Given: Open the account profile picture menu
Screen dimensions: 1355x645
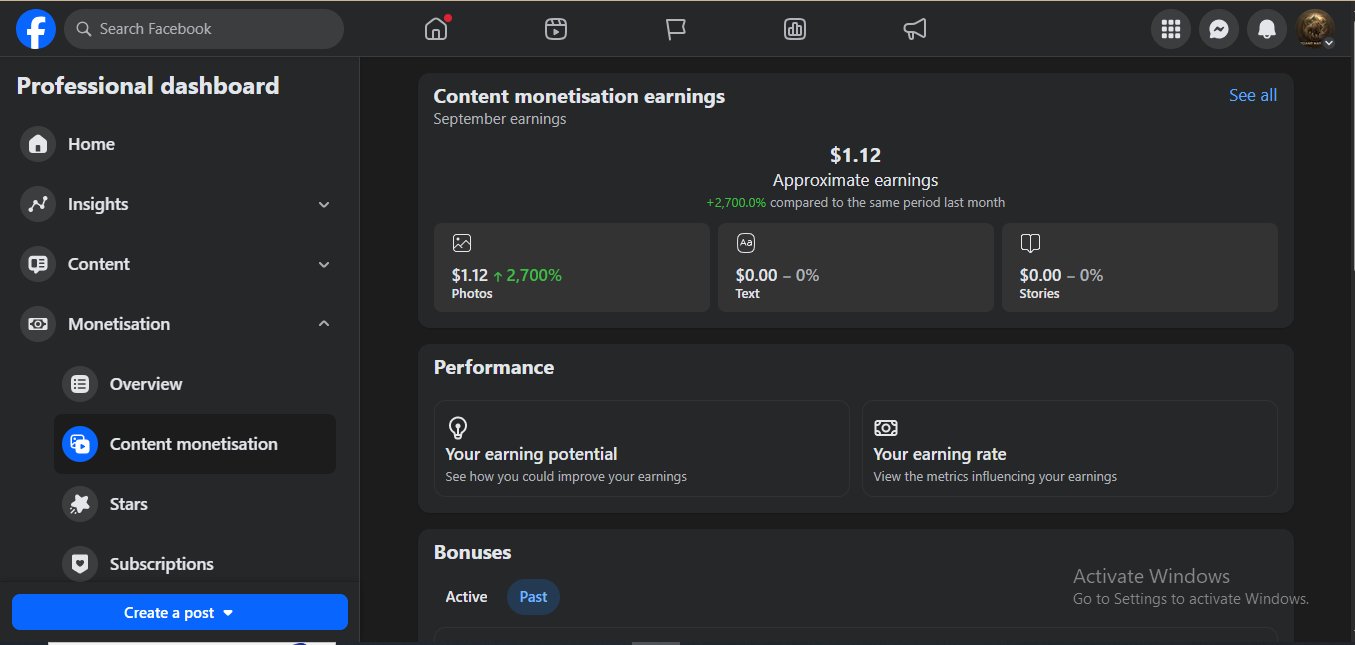Looking at the screenshot, I should click(1315, 29).
